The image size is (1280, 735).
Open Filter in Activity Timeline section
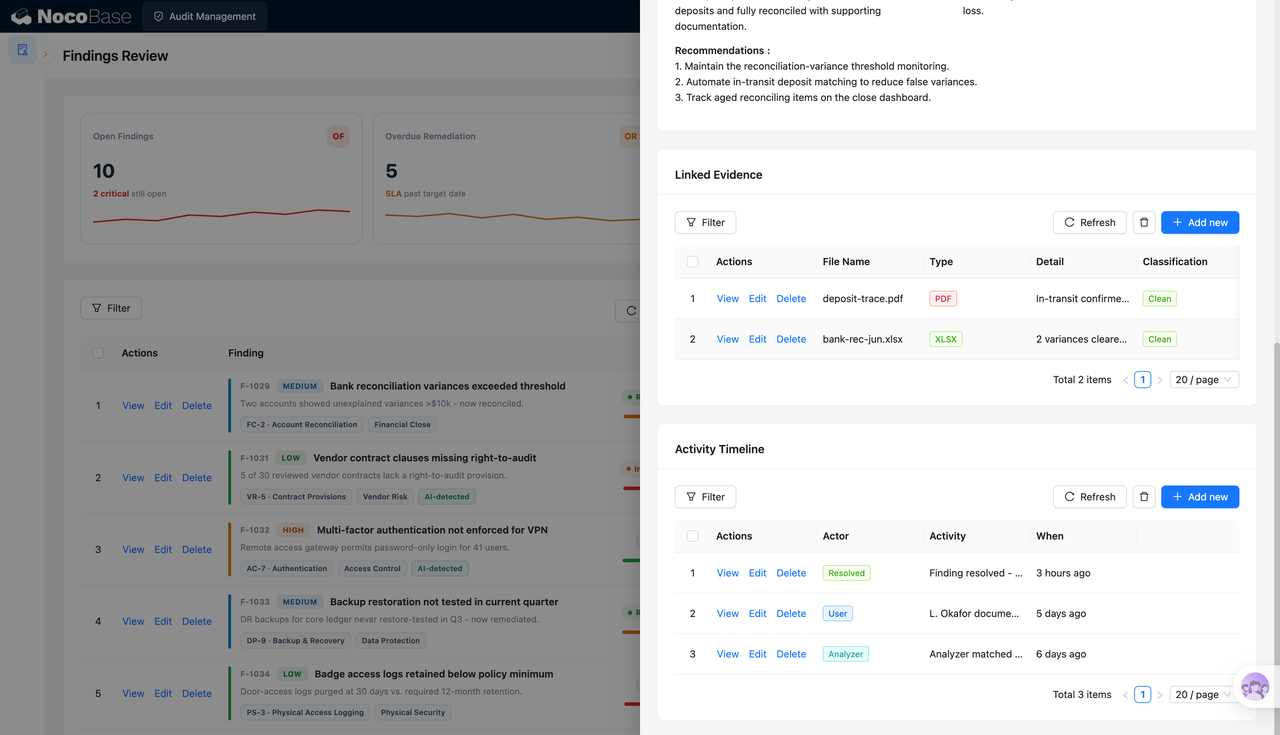click(x=706, y=497)
